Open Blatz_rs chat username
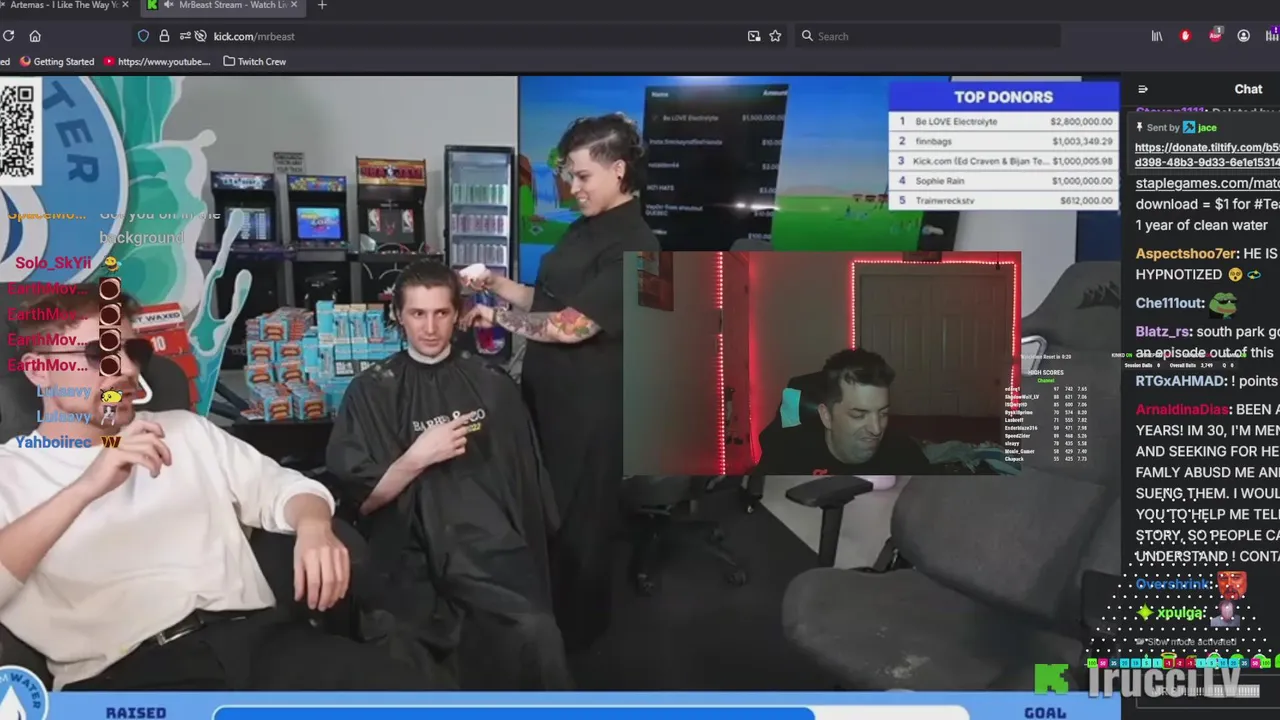The image size is (1280, 720). pyautogui.click(x=1163, y=331)
